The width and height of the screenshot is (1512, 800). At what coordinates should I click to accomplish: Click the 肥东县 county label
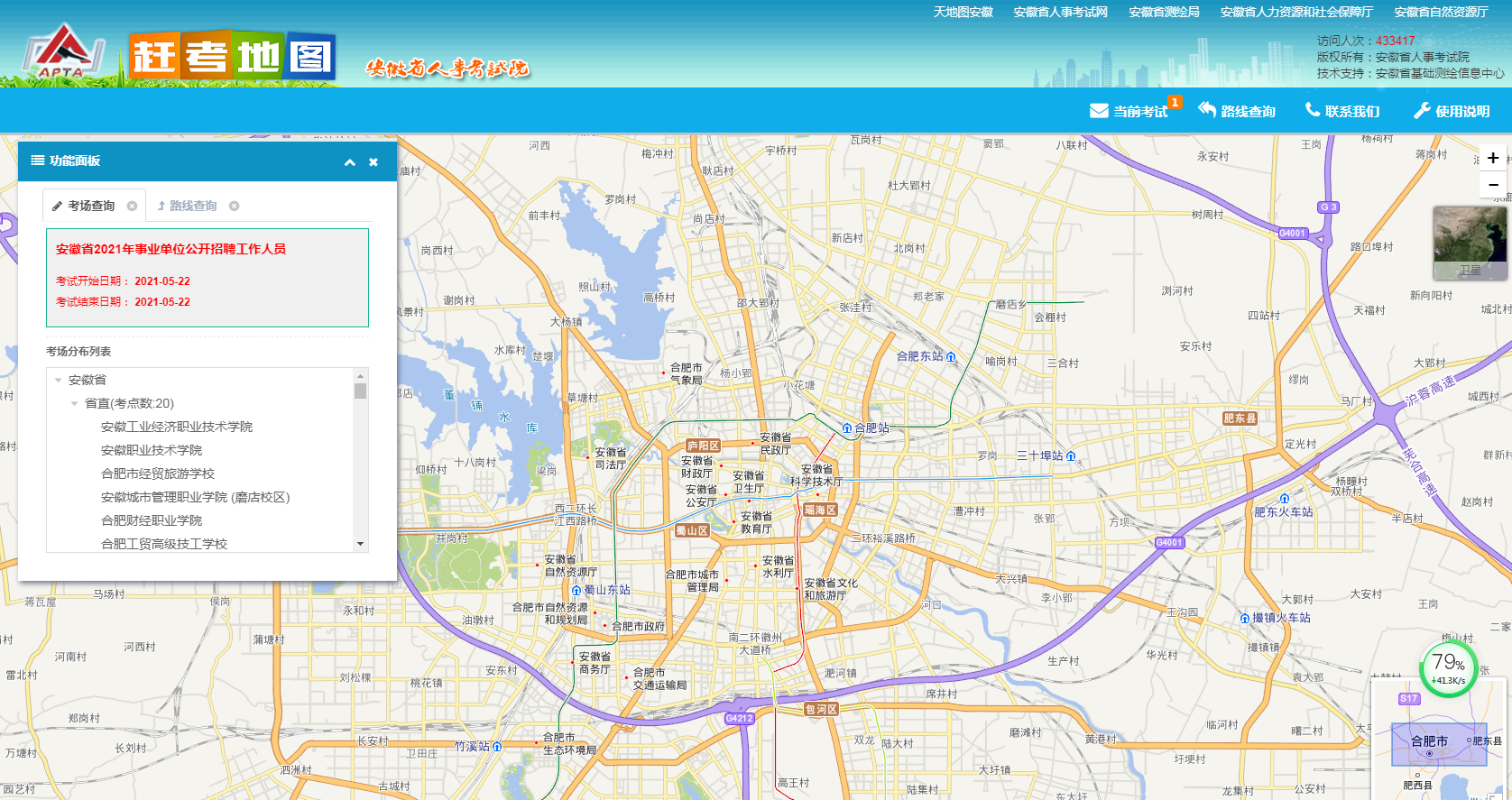1240,418
